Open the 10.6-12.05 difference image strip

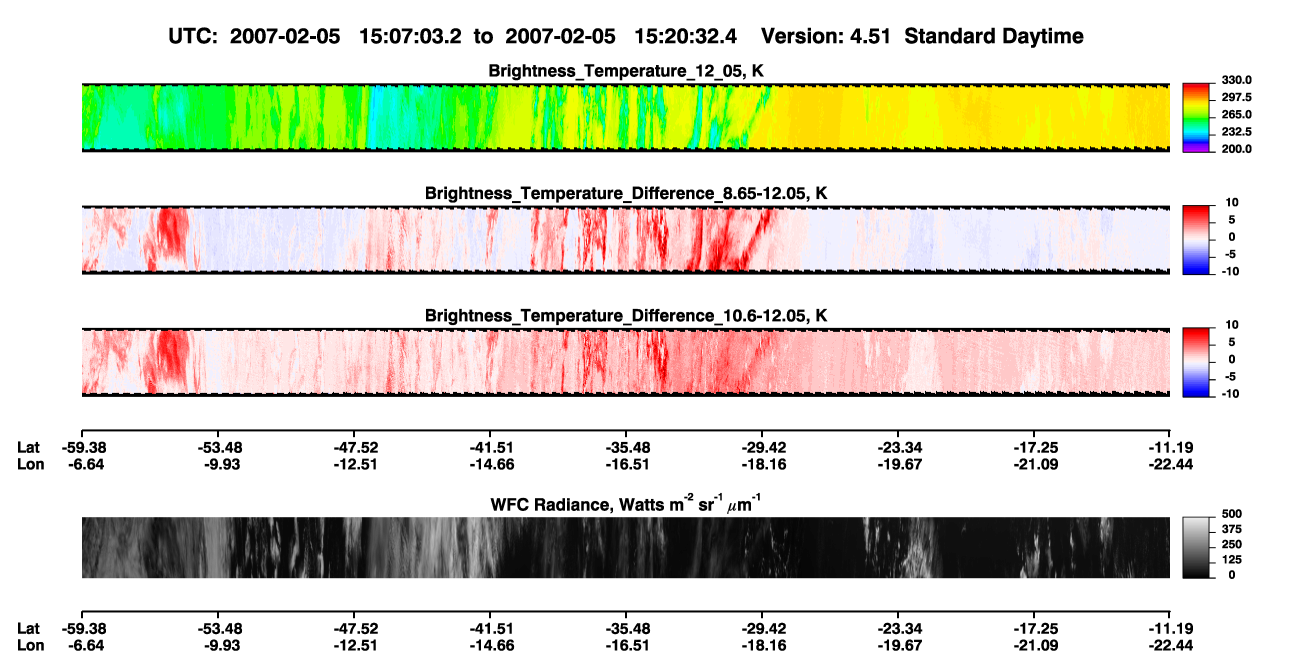pyautogui.click(x=625, y=361)
